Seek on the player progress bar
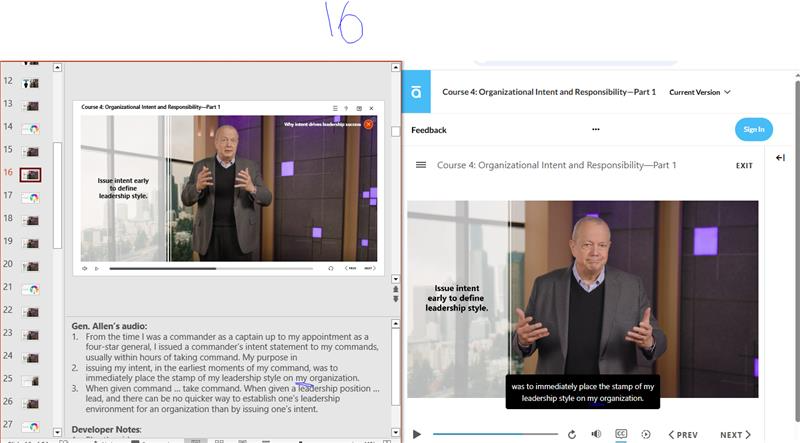 pos(495,434)
